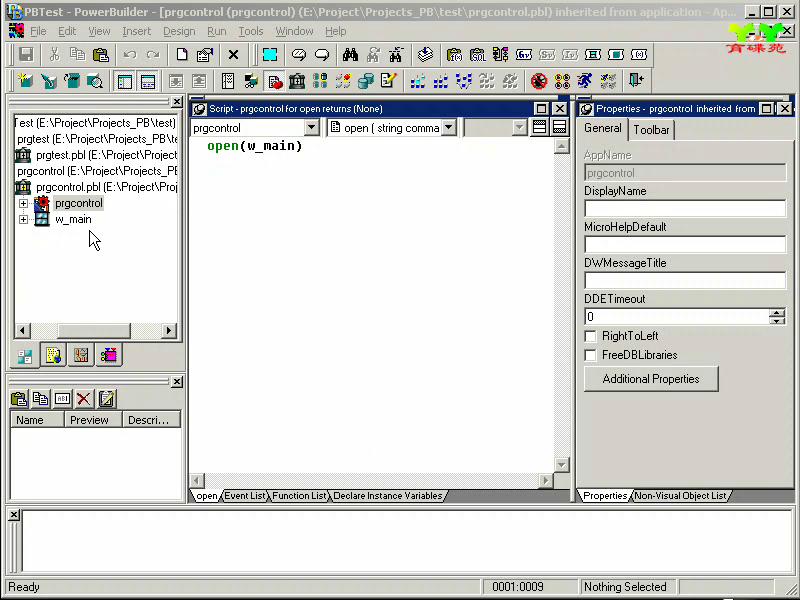Click the Cut scissors icon

click(x=54, y=55)
